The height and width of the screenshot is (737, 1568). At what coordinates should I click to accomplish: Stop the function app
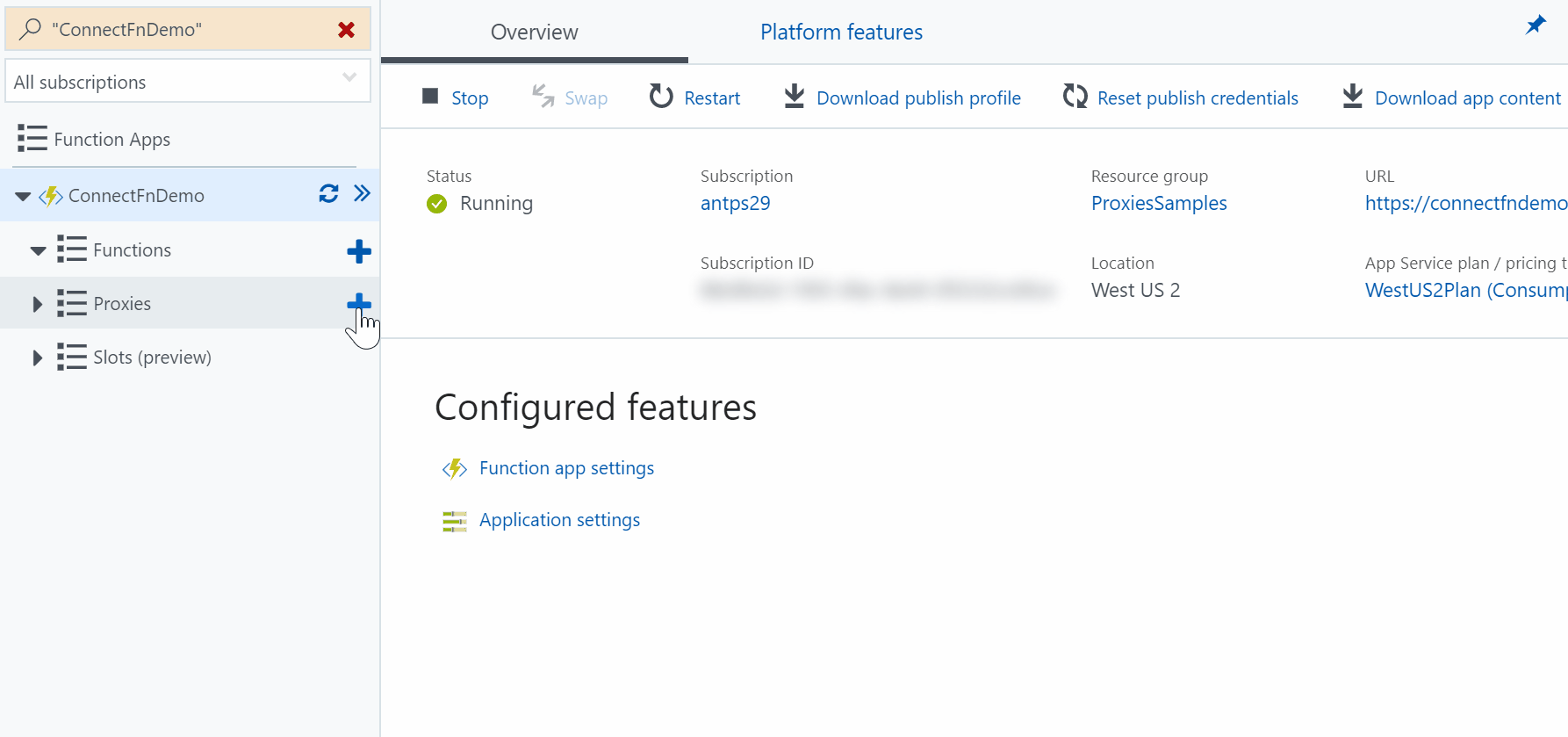(455, 98)
